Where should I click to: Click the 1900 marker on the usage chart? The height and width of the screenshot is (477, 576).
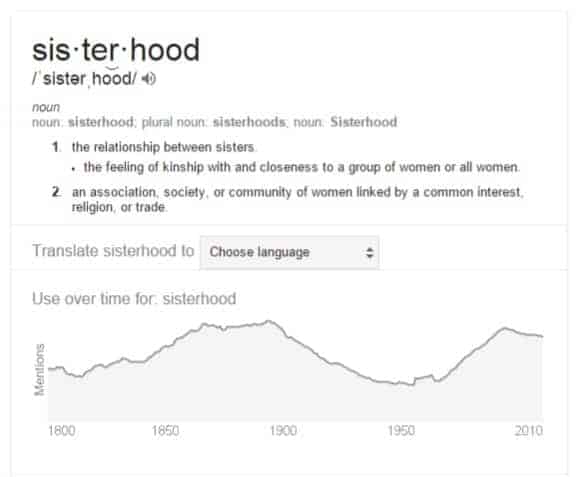[283, 431]
